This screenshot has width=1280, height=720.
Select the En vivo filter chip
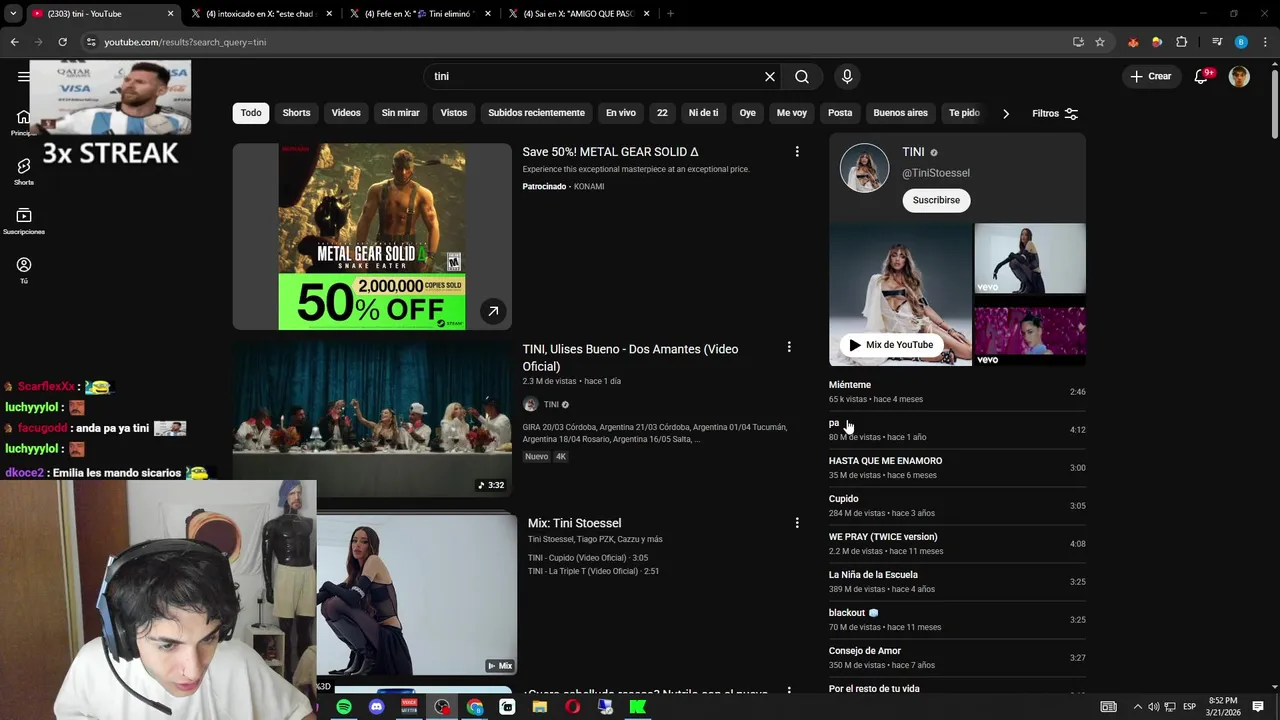point(620,113)
